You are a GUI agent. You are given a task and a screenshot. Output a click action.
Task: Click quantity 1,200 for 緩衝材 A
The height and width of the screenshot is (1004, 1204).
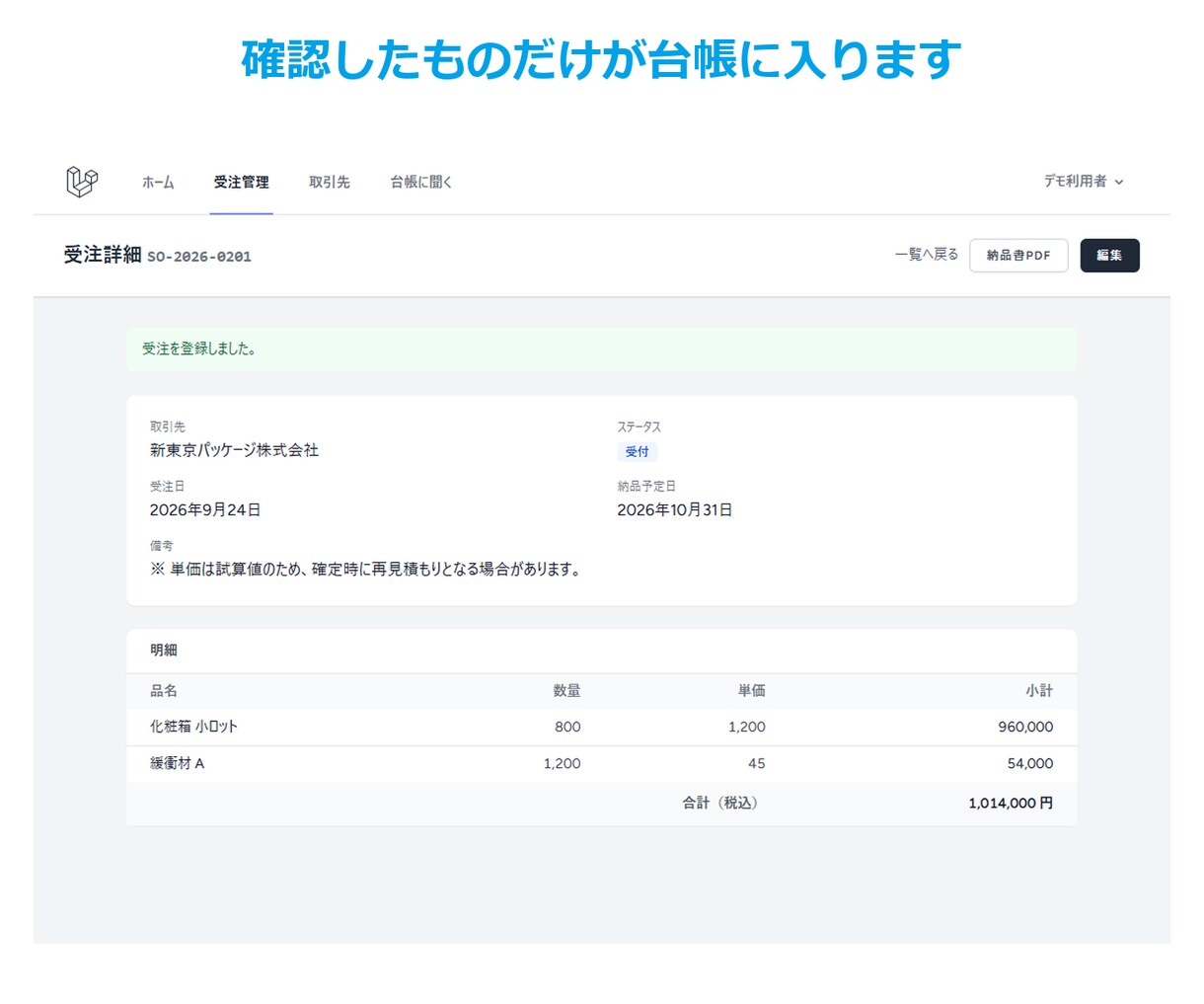562,764
